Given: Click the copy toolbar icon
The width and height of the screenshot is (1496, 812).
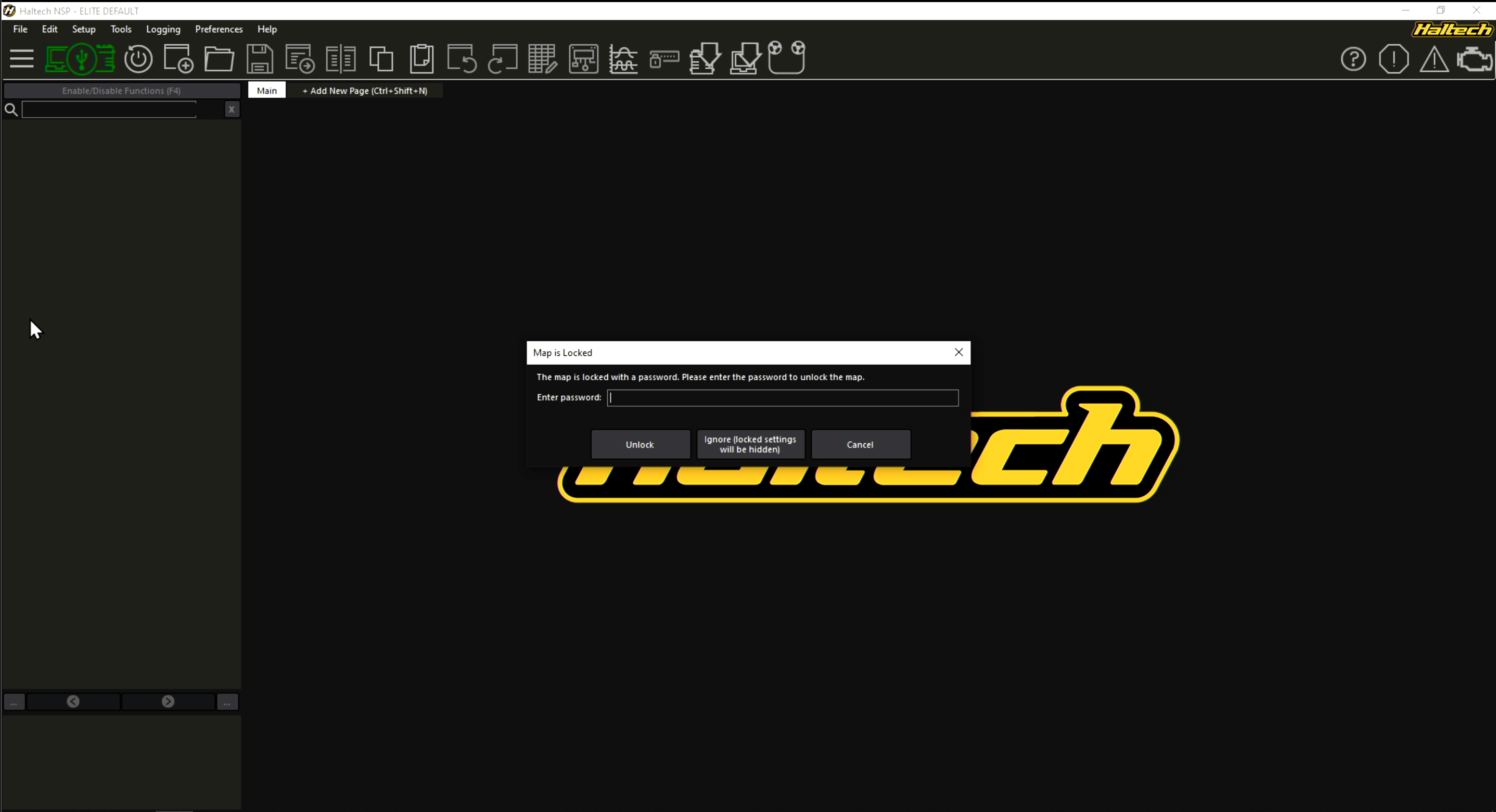Looking at the screenshot, I should coord(381,59).
